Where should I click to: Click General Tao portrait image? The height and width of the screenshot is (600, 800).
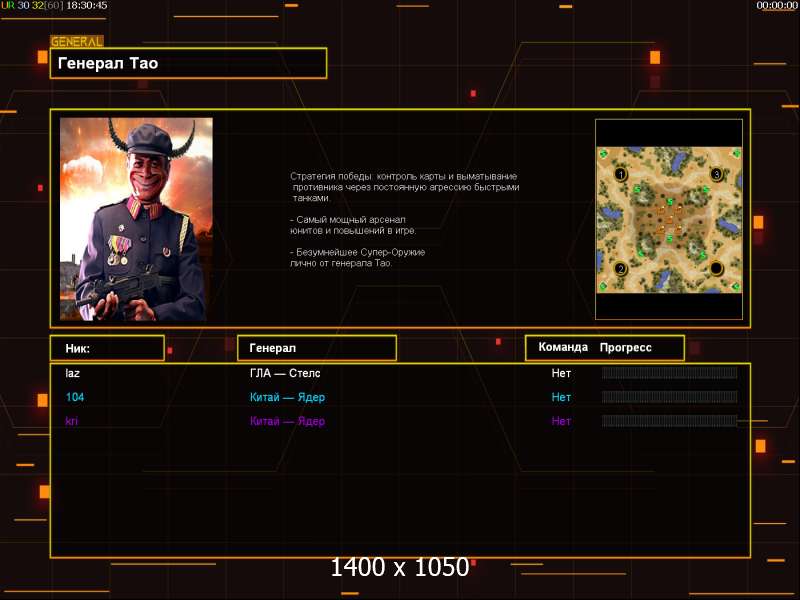click(x=136, y=219)
